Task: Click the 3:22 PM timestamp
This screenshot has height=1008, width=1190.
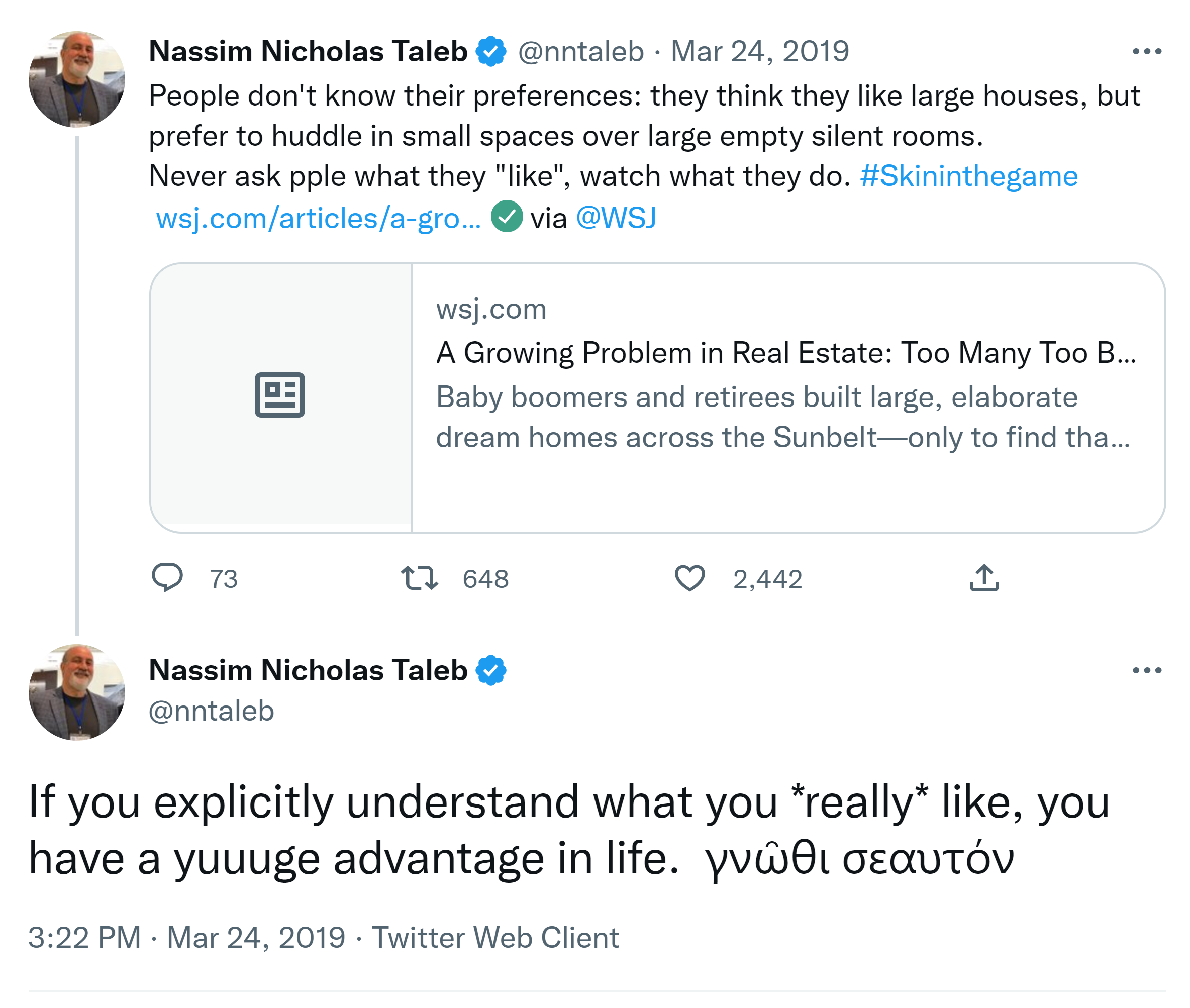Action: [84, 938]
